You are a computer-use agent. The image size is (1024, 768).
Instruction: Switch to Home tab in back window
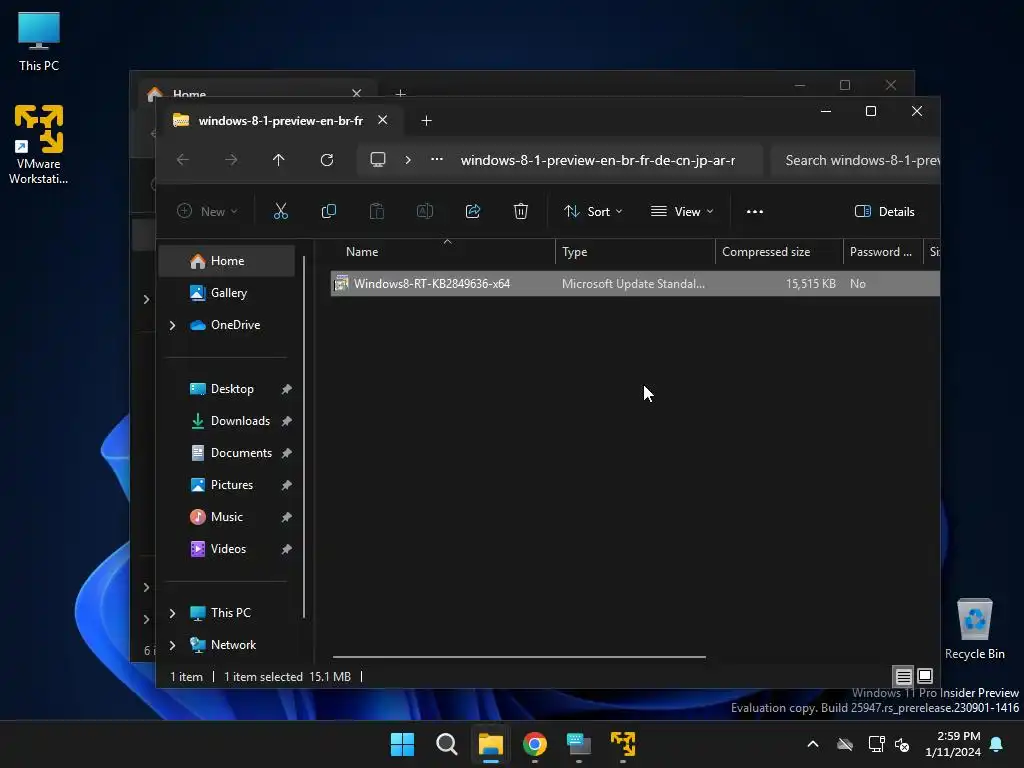189,93
